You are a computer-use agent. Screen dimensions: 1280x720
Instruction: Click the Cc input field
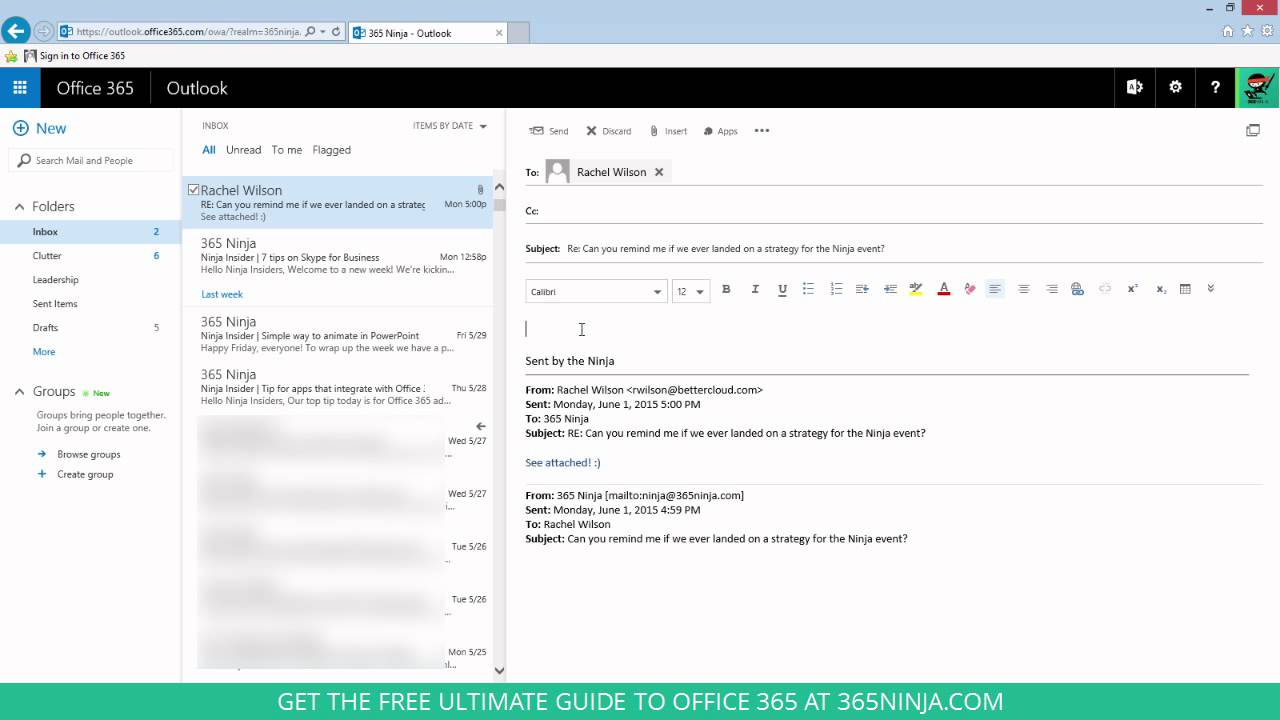pyautogui.click(x=902, y=211)
